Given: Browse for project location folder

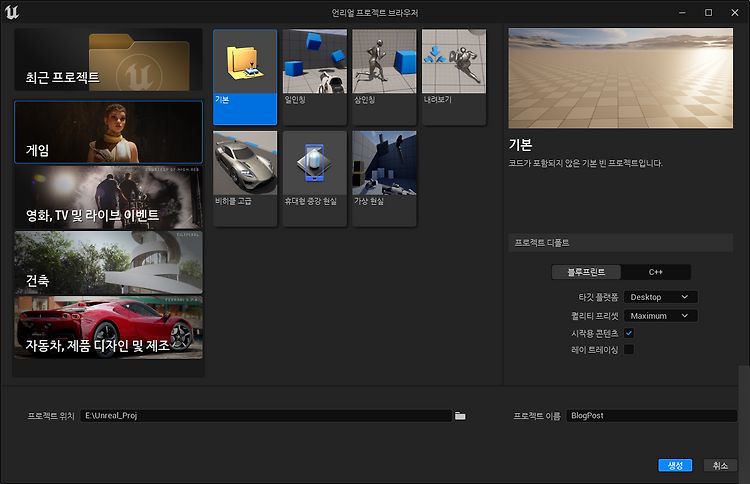Looking at the screenshot, I should point(460,416).
